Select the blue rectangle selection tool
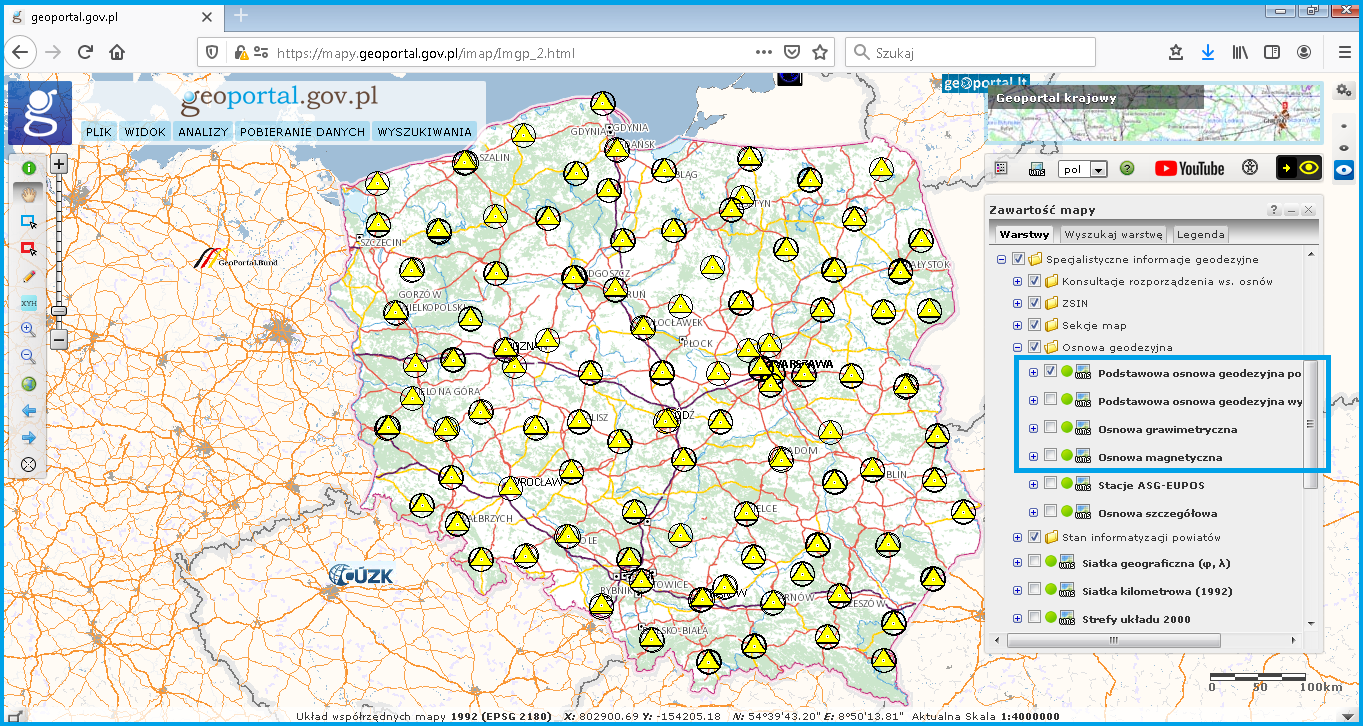The image size is (1363, 726). [x=29, y=222]
